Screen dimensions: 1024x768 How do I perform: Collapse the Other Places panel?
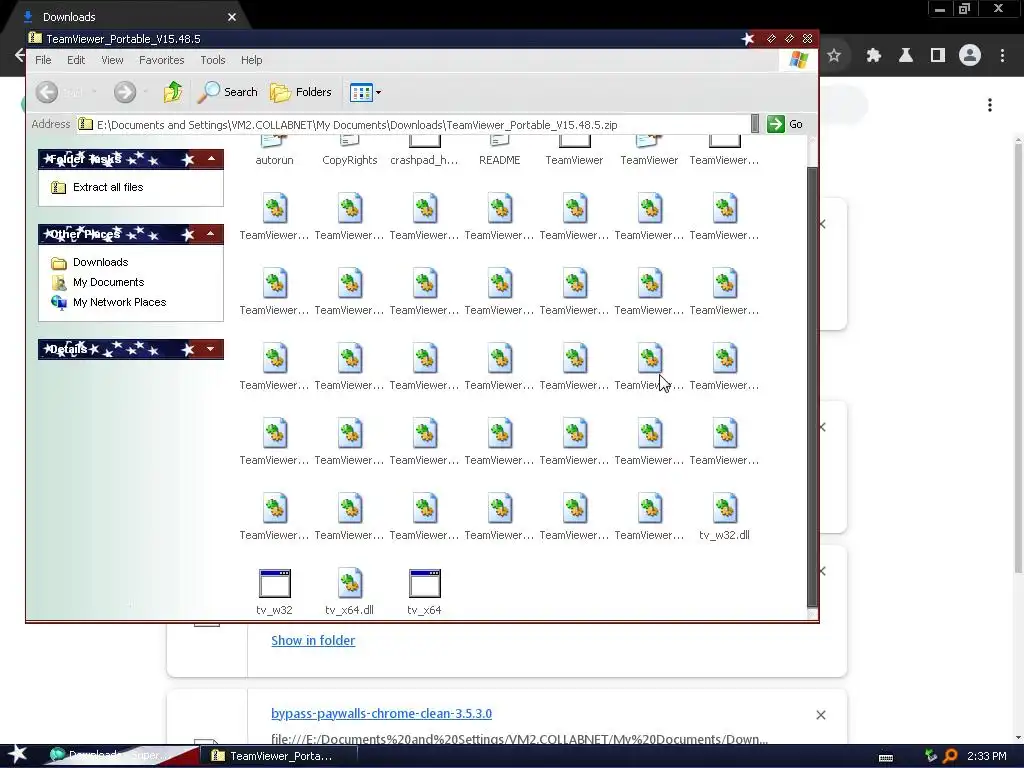pos(211,234)
